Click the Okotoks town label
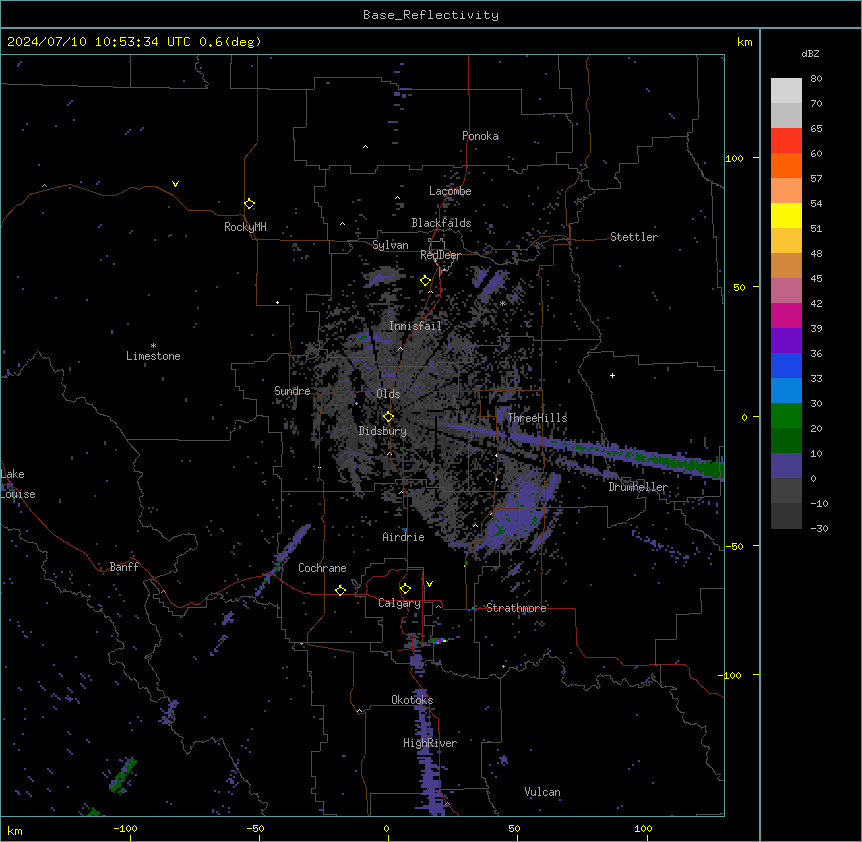862x842 pixels. (412, 700)
